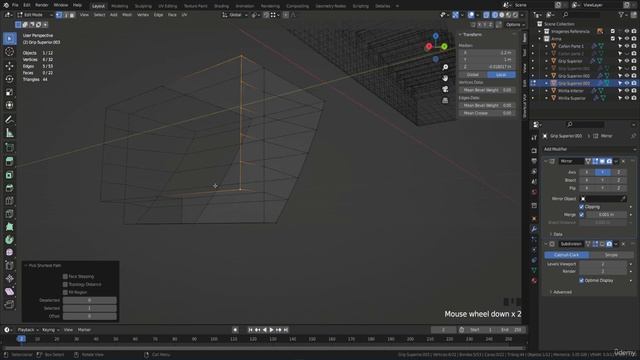
Task: Select Global transform space button
Action: (x=473, y=75)
